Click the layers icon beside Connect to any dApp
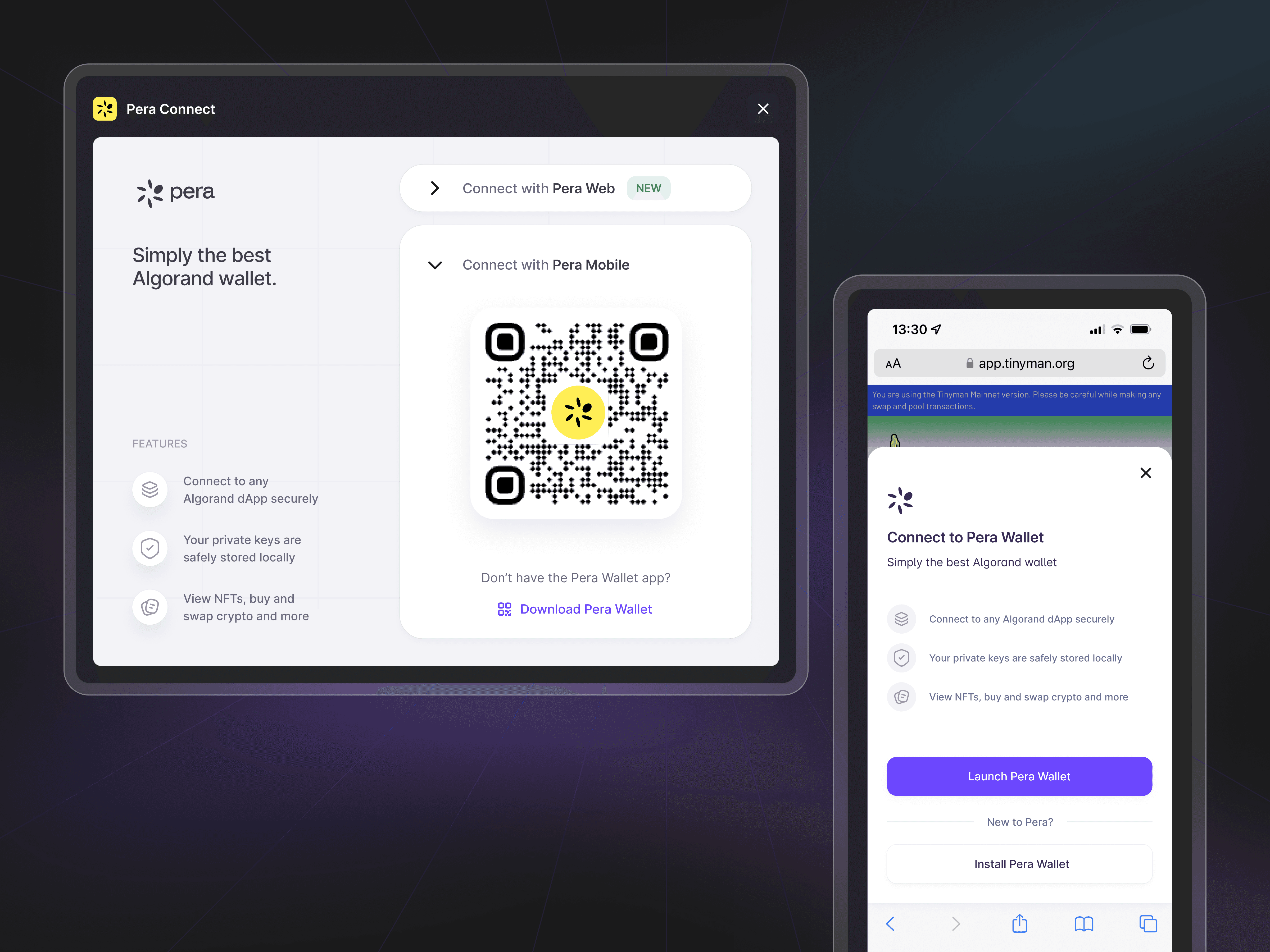The height and width of the screenshot is (952, 1270). click(x=150, y=489)
